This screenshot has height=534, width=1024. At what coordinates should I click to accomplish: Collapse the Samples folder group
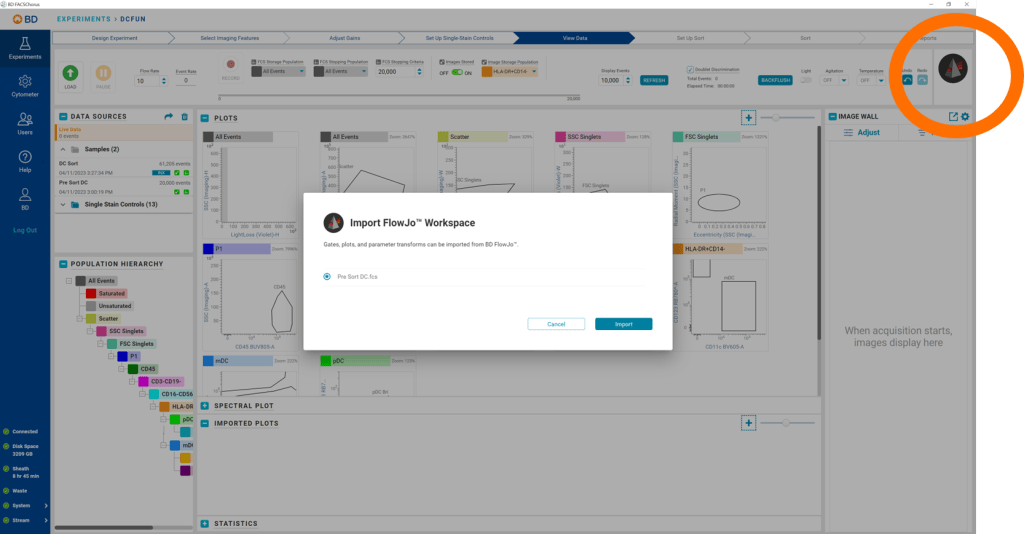[x=63, y=149]
